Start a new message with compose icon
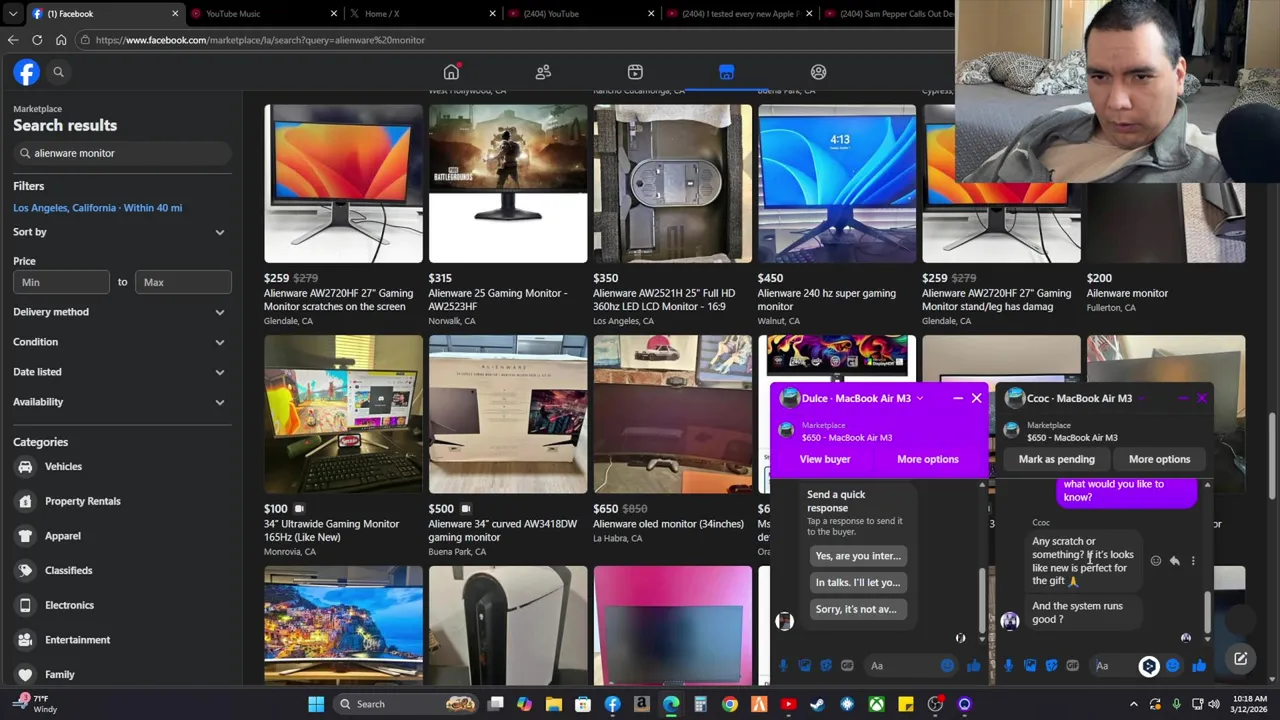This screenshot has width=1280, height=720. [1240, 659]
